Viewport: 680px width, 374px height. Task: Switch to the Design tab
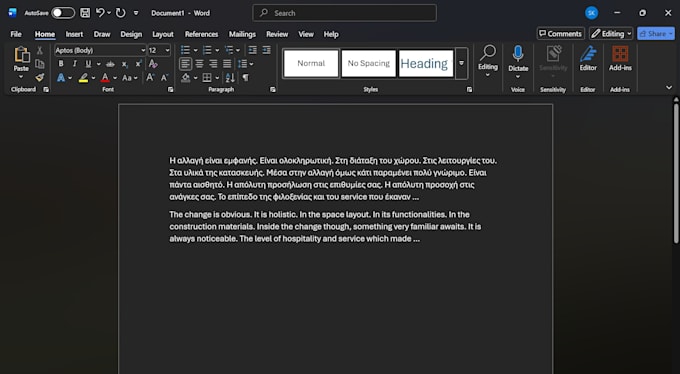tap(131, 34)
